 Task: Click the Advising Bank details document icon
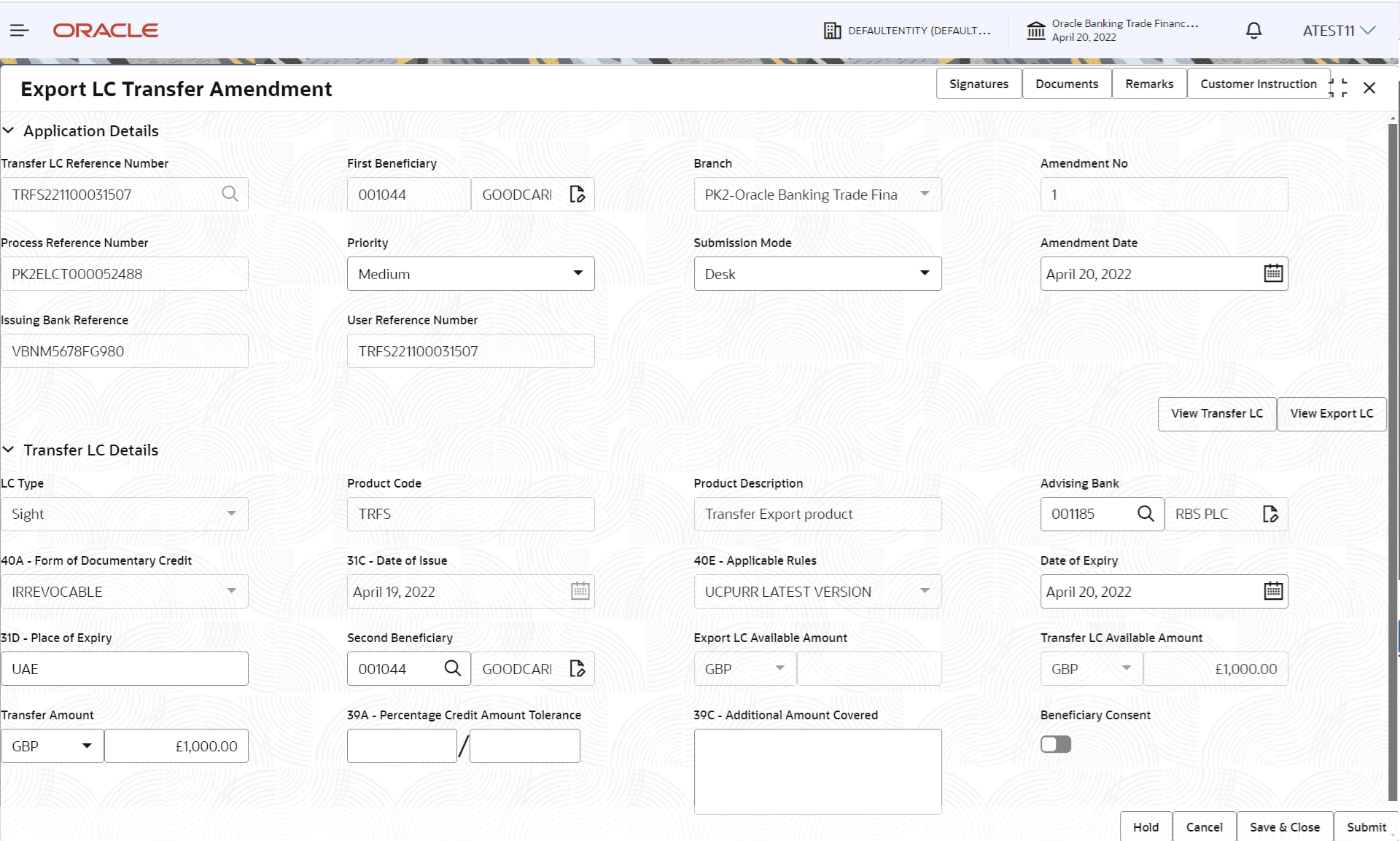point(1270,514)
